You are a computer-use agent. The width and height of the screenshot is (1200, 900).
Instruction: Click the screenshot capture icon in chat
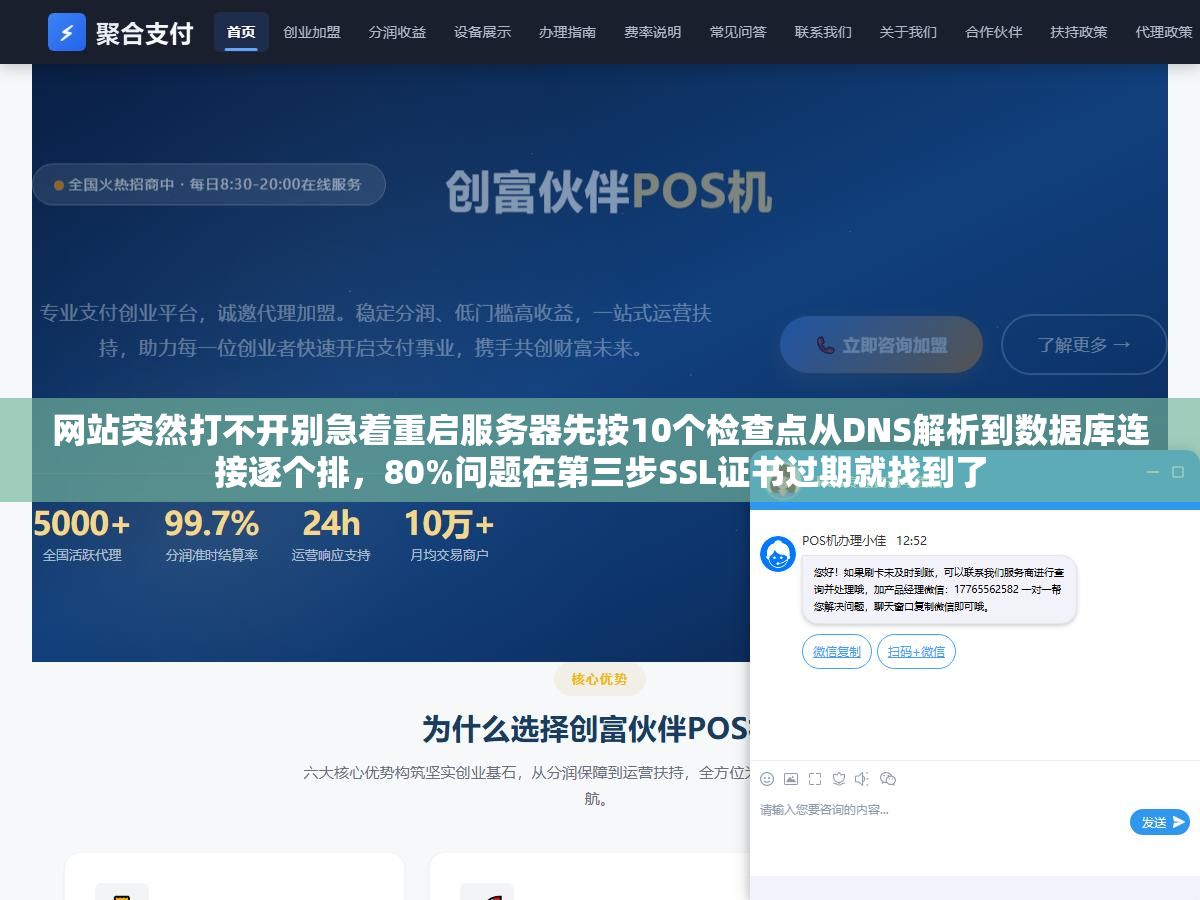click(815, 779)
